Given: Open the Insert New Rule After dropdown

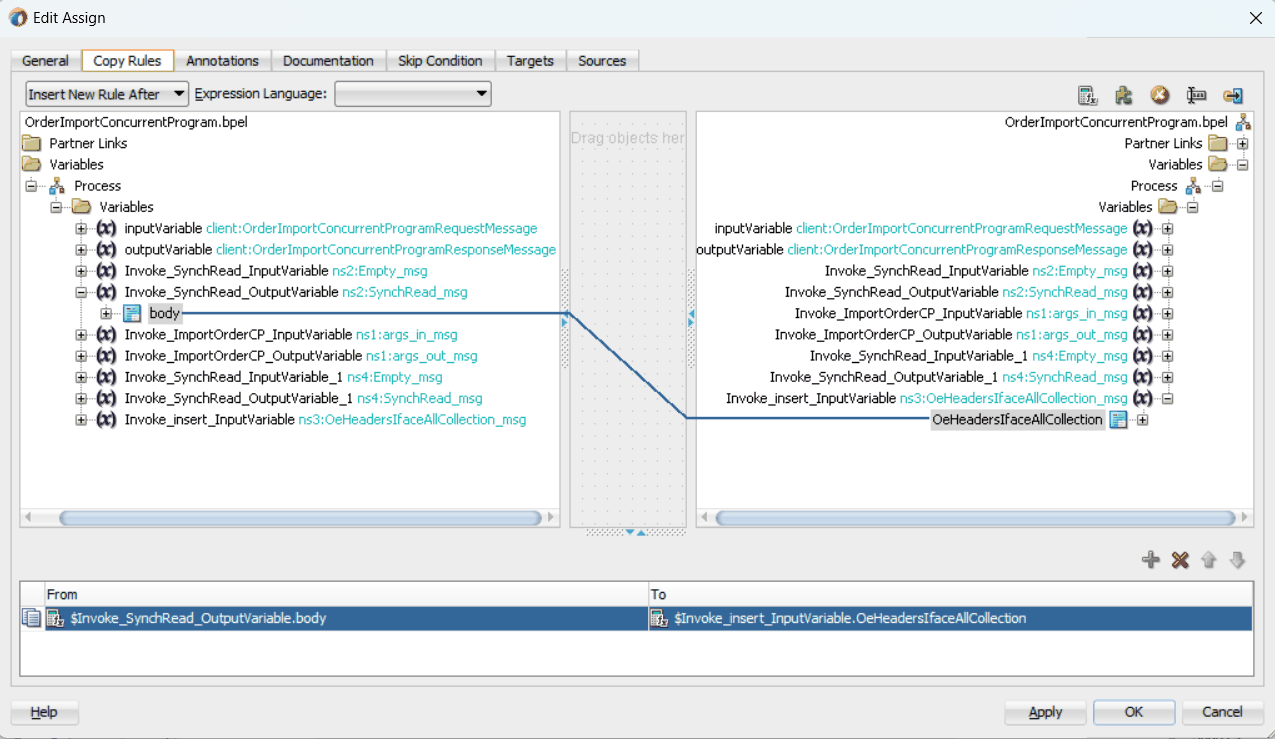Looking at the screenshot, I should [107, 94].
